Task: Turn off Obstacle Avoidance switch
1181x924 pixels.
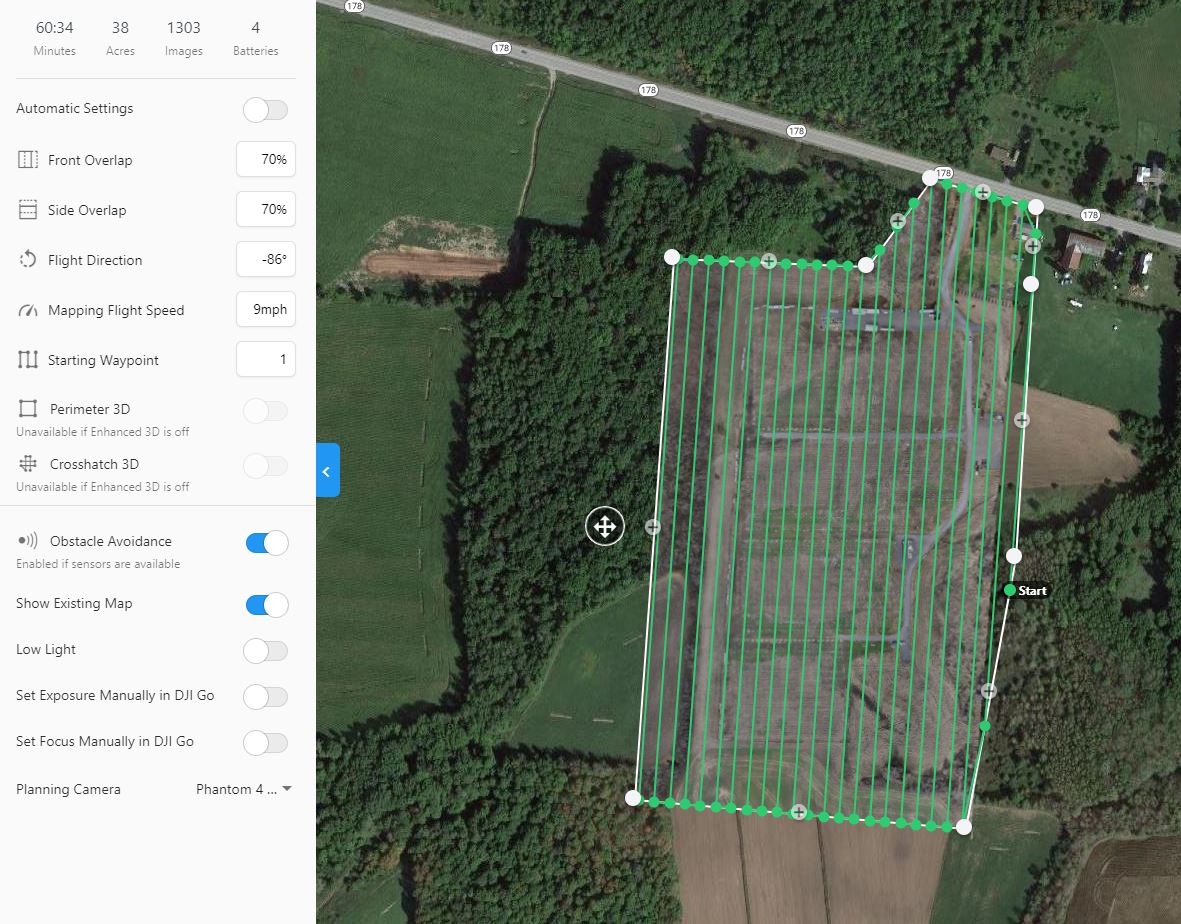Action: coord(267,543)
